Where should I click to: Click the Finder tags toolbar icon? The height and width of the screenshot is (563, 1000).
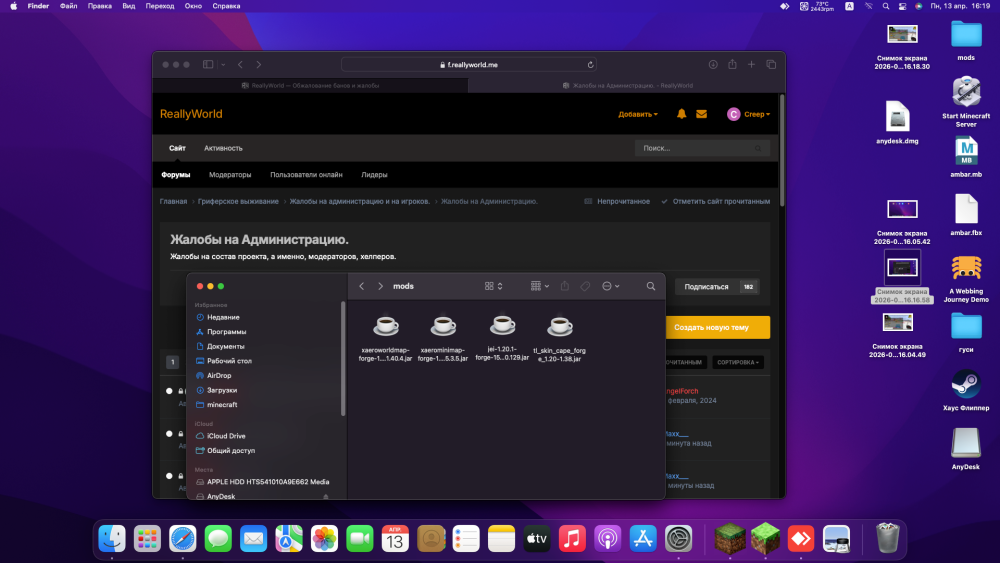pos(585,286)
